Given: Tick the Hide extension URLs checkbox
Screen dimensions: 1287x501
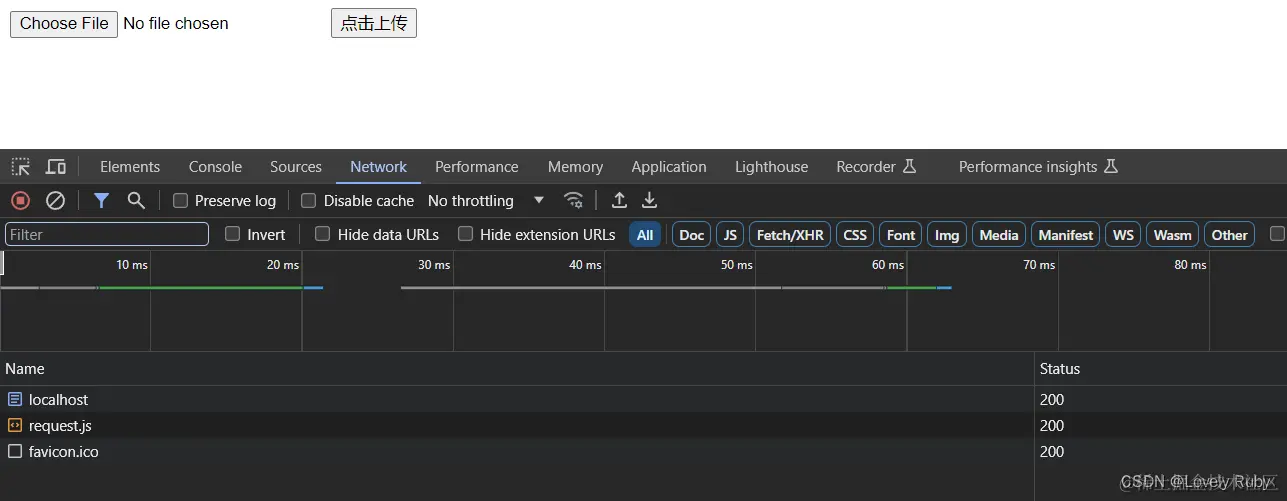Looking at the screenshot, I should point(465,234).
